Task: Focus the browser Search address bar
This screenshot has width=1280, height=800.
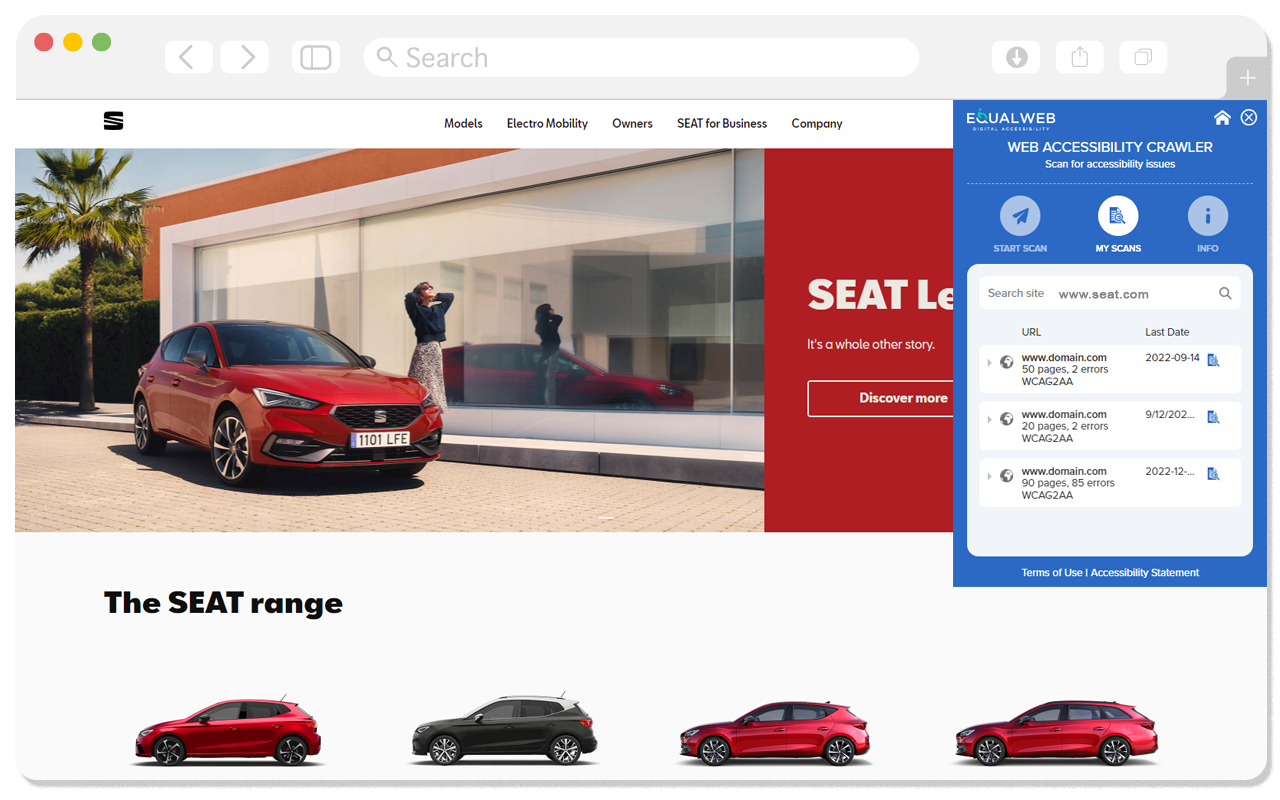Action: click(641, 57)
